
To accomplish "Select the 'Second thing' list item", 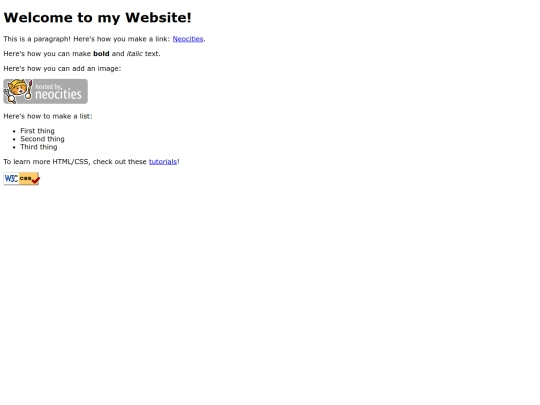I will point(42,139).
